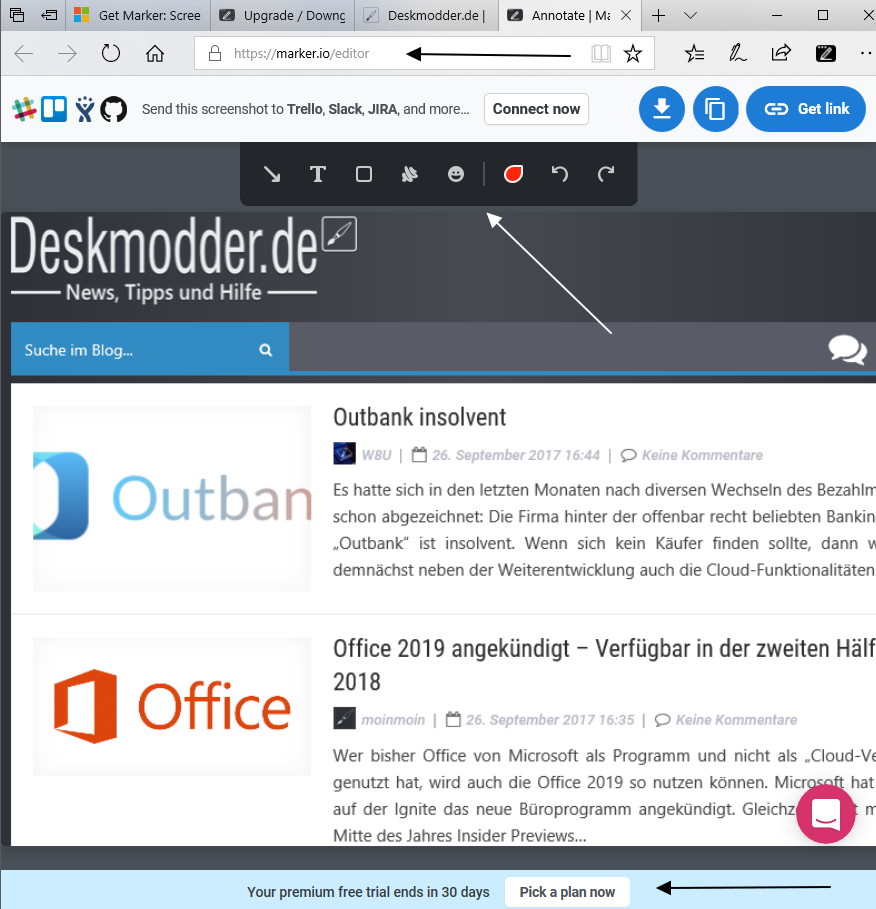Go to the browser home page
876x909 pixels.
tap(155, 54)
